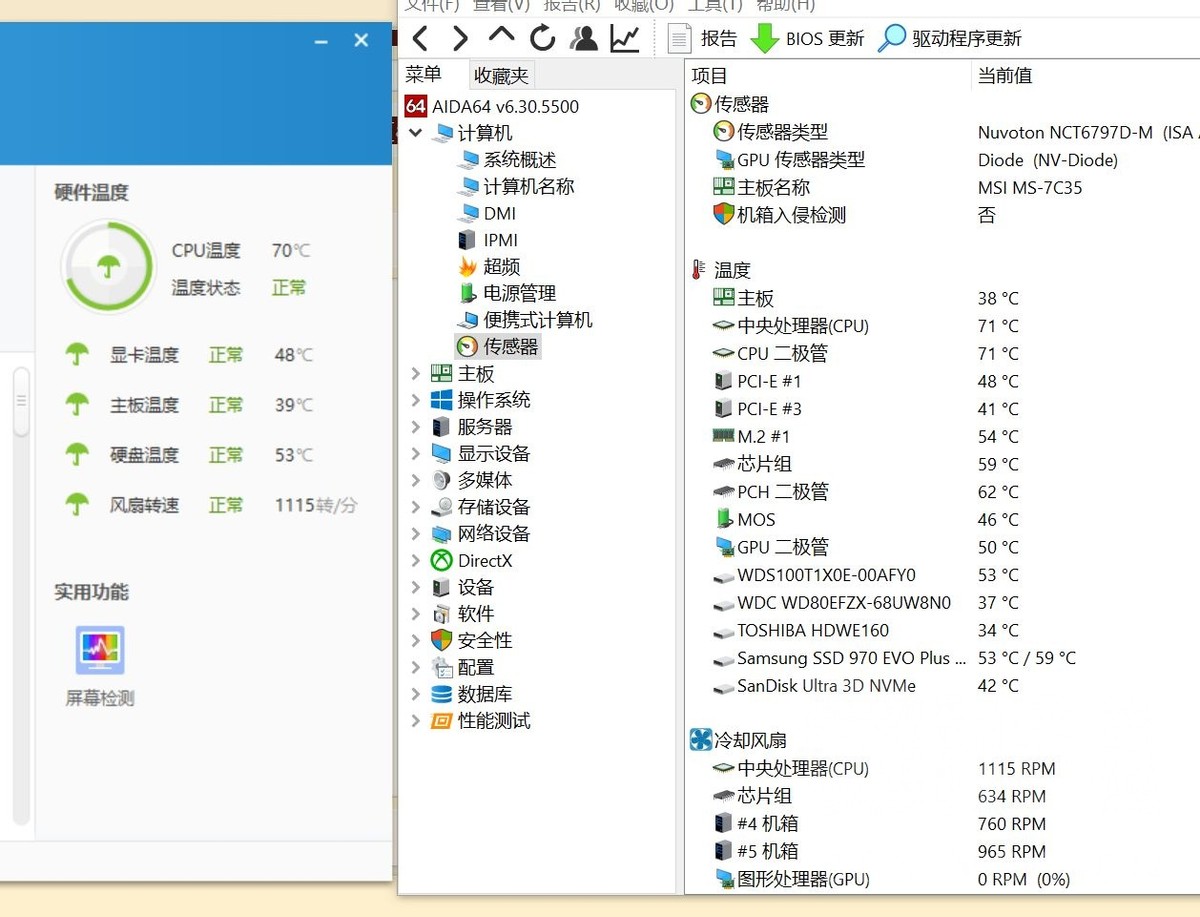Click the CPU温度 umbrella gauge

pos(107,267)
